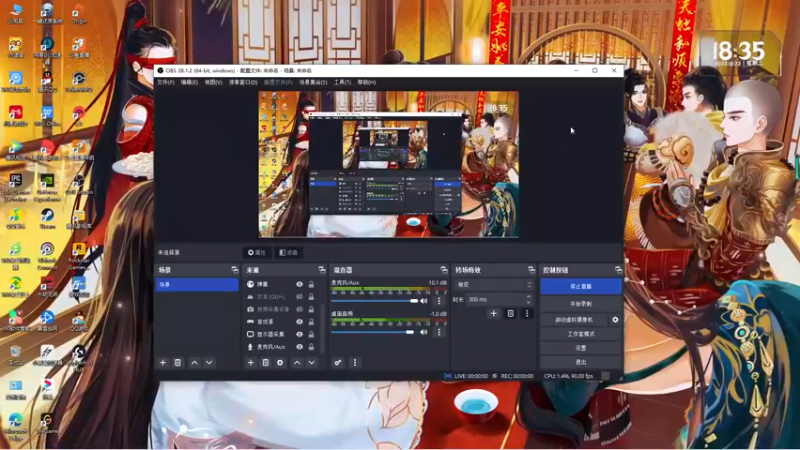Remove selected source with trash icon
The image size is (800, 450).
tap(265, 363)
